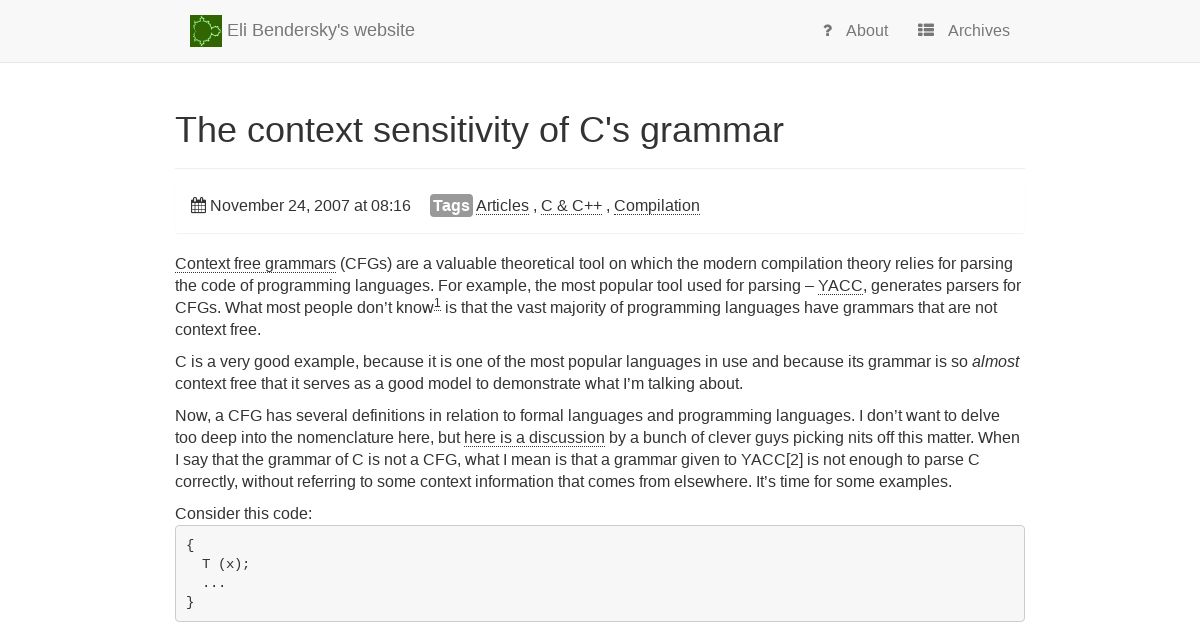
Task: Click inside the code block
Action: (x=600, y=574)
